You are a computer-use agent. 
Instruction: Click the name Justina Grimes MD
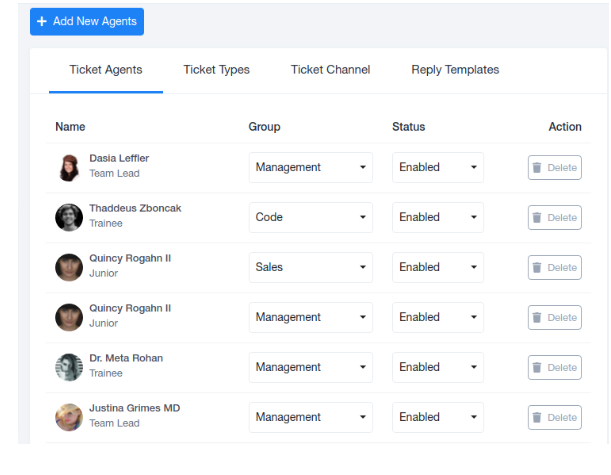[134, 408]
